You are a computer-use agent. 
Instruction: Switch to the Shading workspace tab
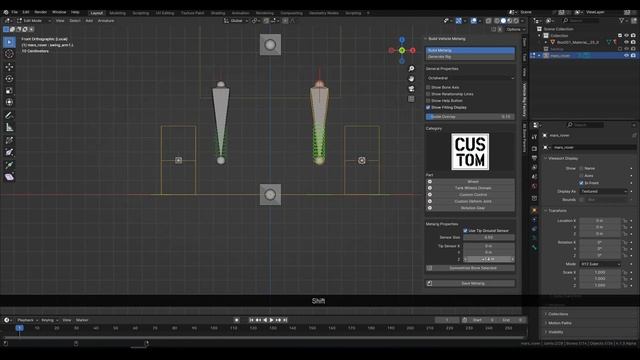pos(218,13)
